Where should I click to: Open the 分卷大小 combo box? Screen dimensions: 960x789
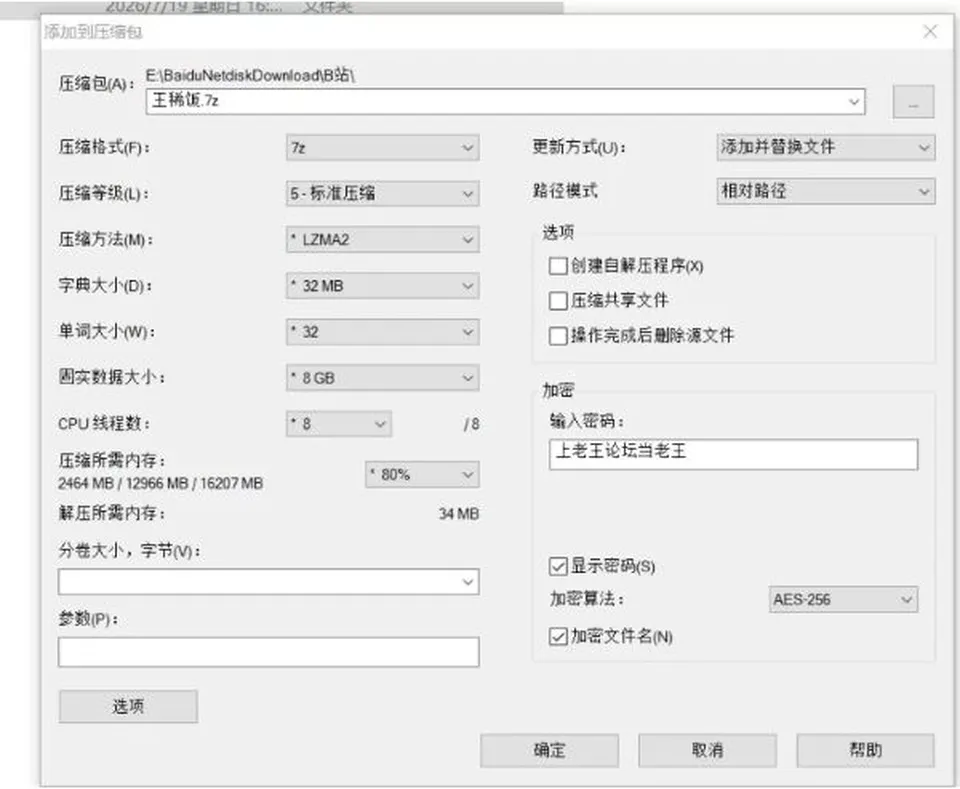(268, 581)
